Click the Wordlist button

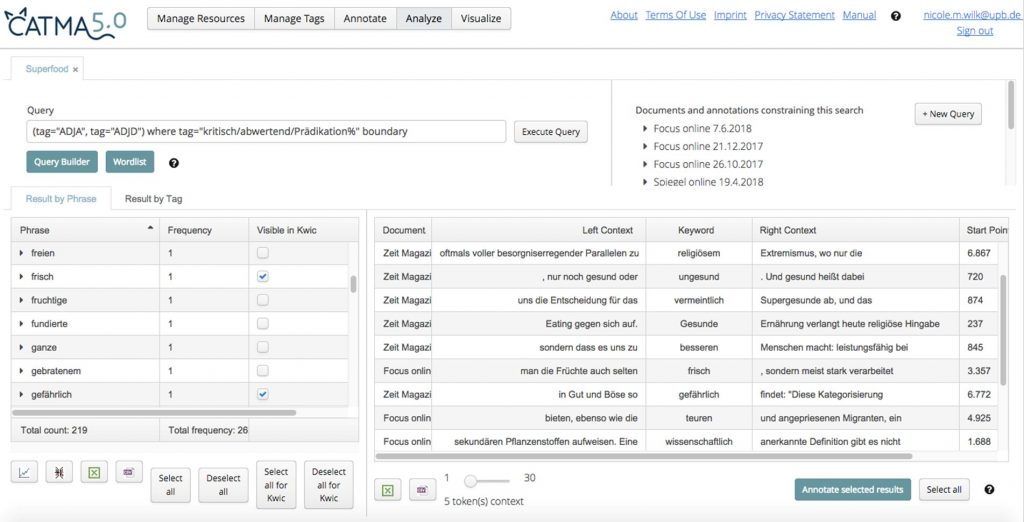tap(130, 162)
